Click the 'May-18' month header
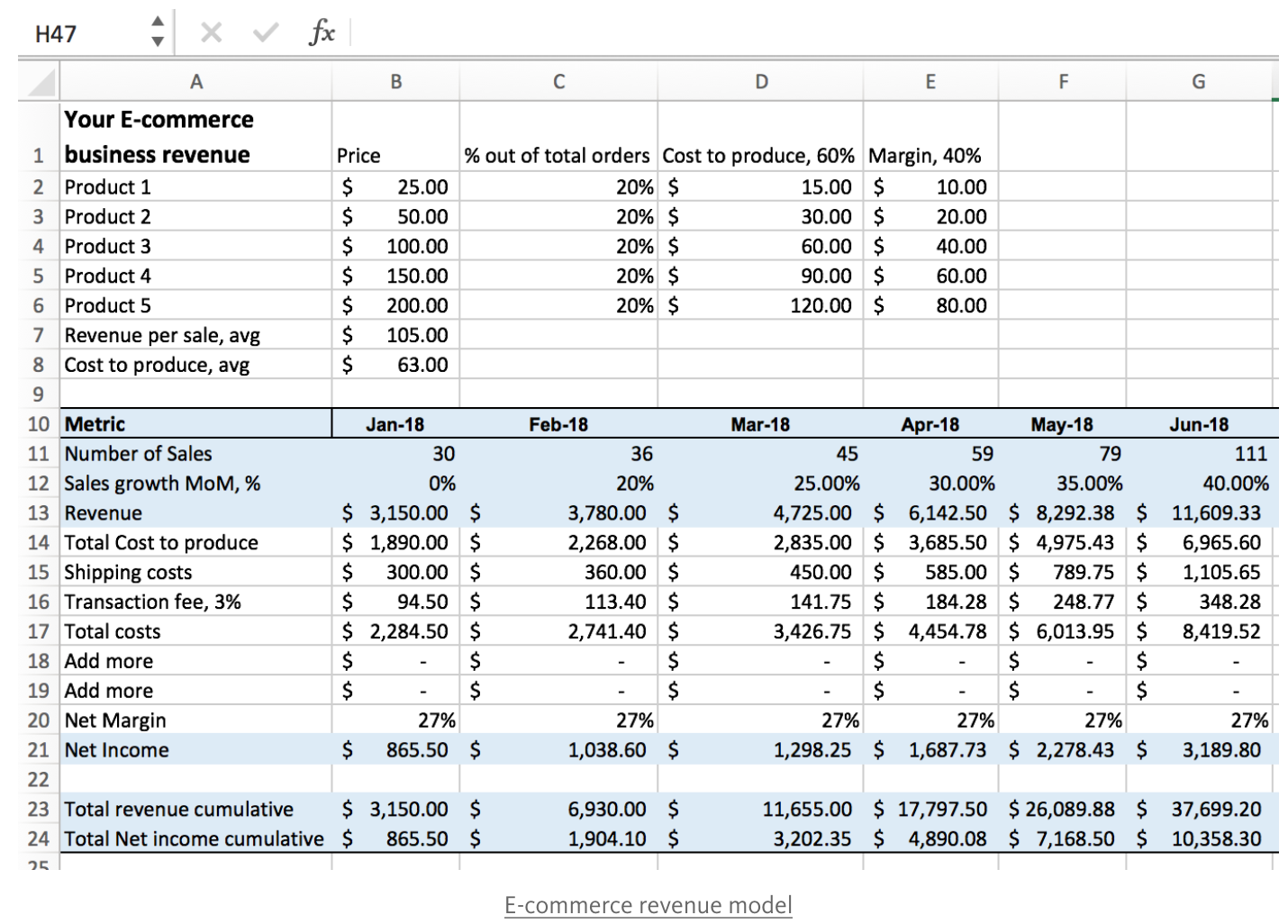Image resolution: width=1288 pixels, height=924 pixels. click(x=1063, y=424)
